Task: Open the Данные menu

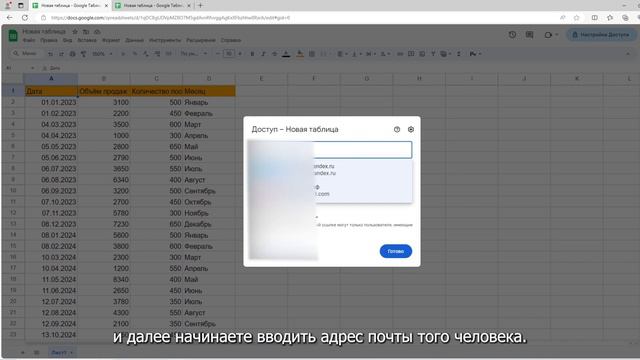Action: 134,40
